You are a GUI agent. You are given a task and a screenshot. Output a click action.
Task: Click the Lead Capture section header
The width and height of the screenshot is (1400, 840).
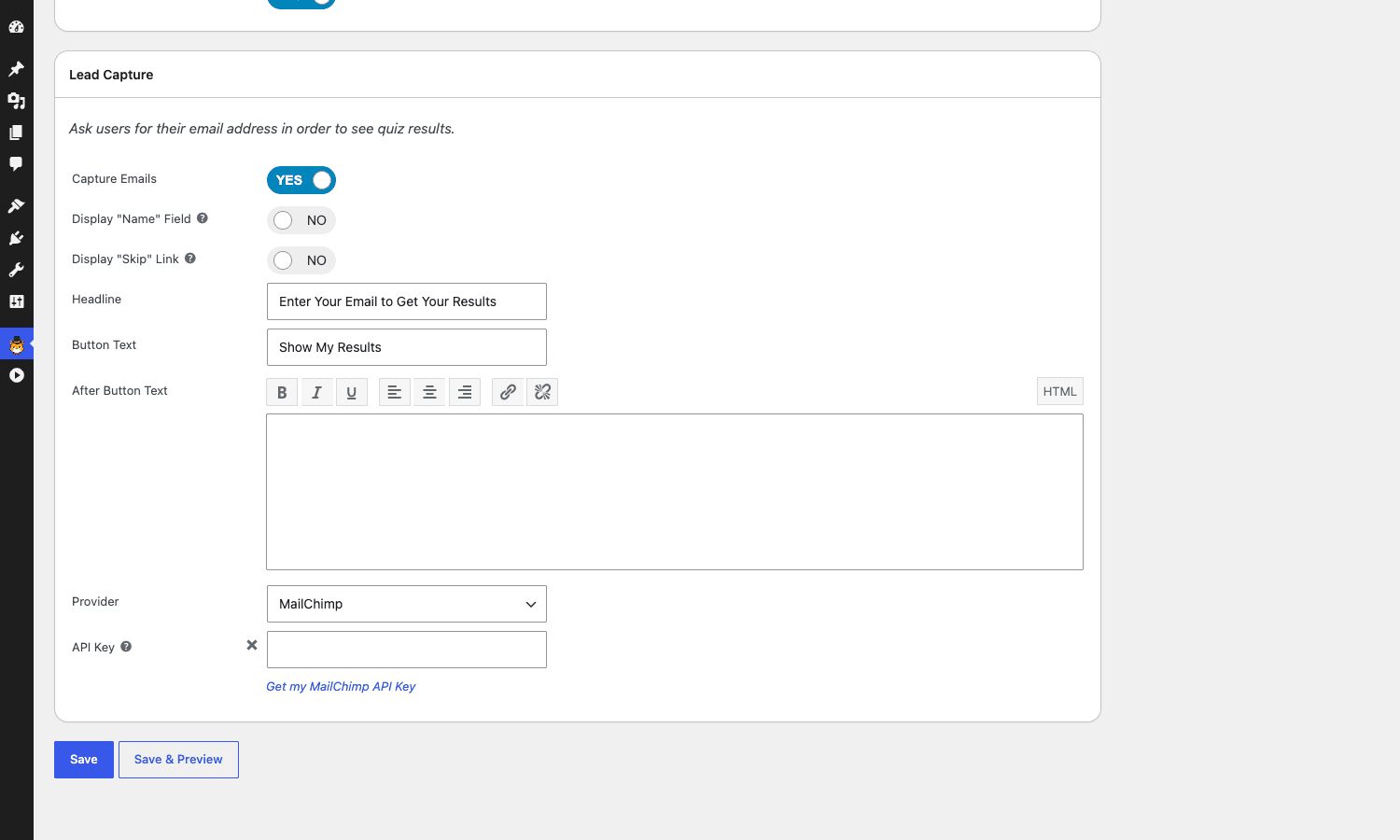111,75
